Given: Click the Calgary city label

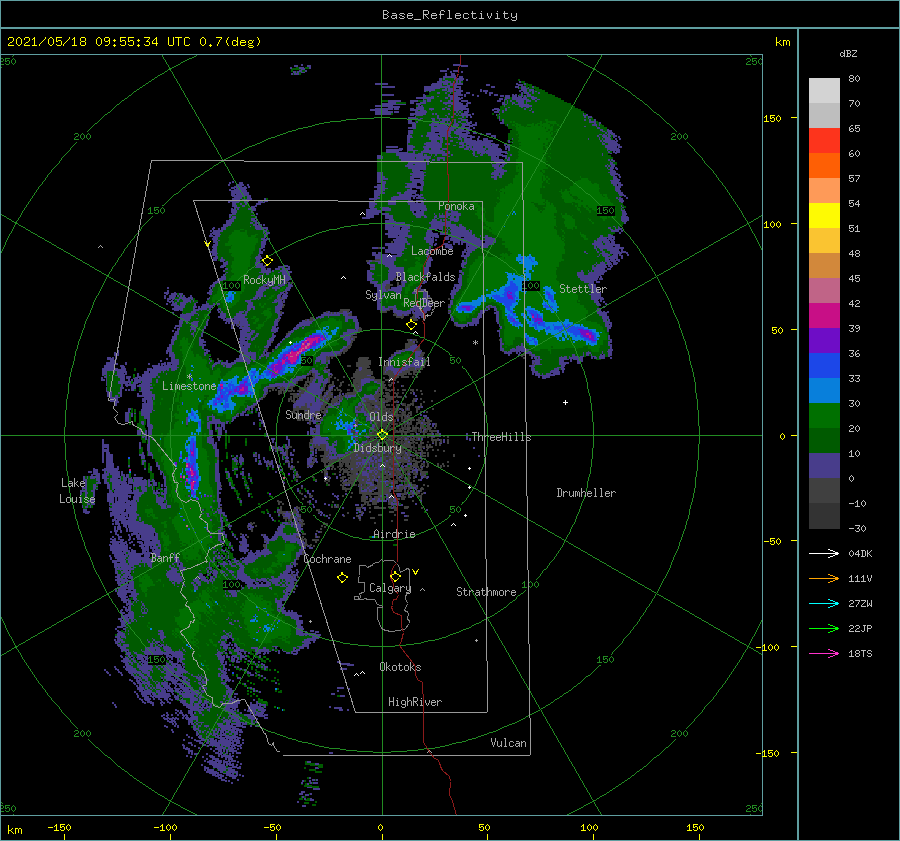Looking at the screenshot, I should (x=390, y=588).
